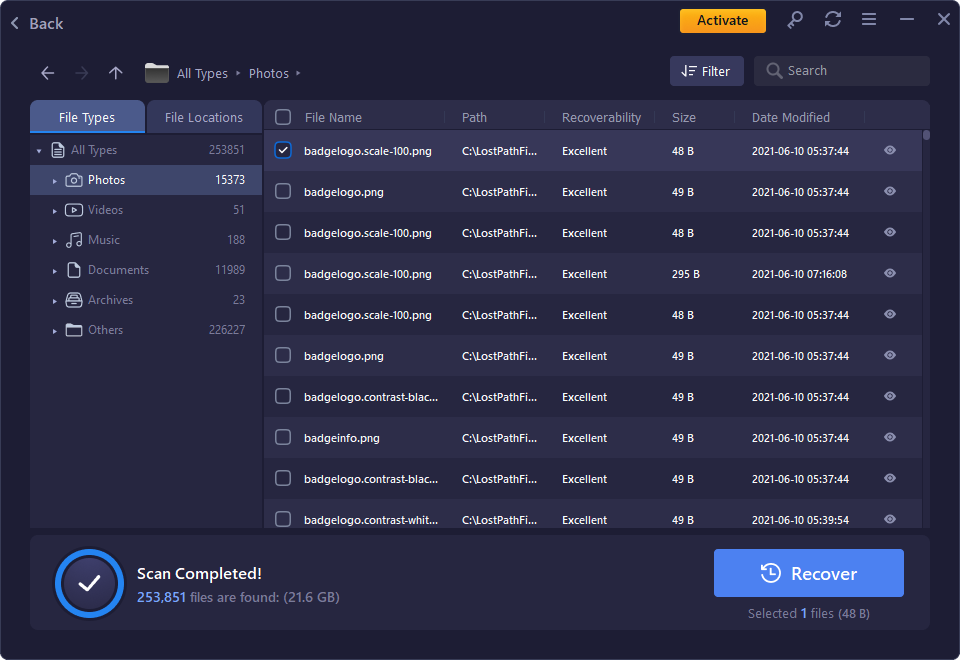Open the Filter sorting options
This screenshot has height=660, width=960.
(706, 70)
